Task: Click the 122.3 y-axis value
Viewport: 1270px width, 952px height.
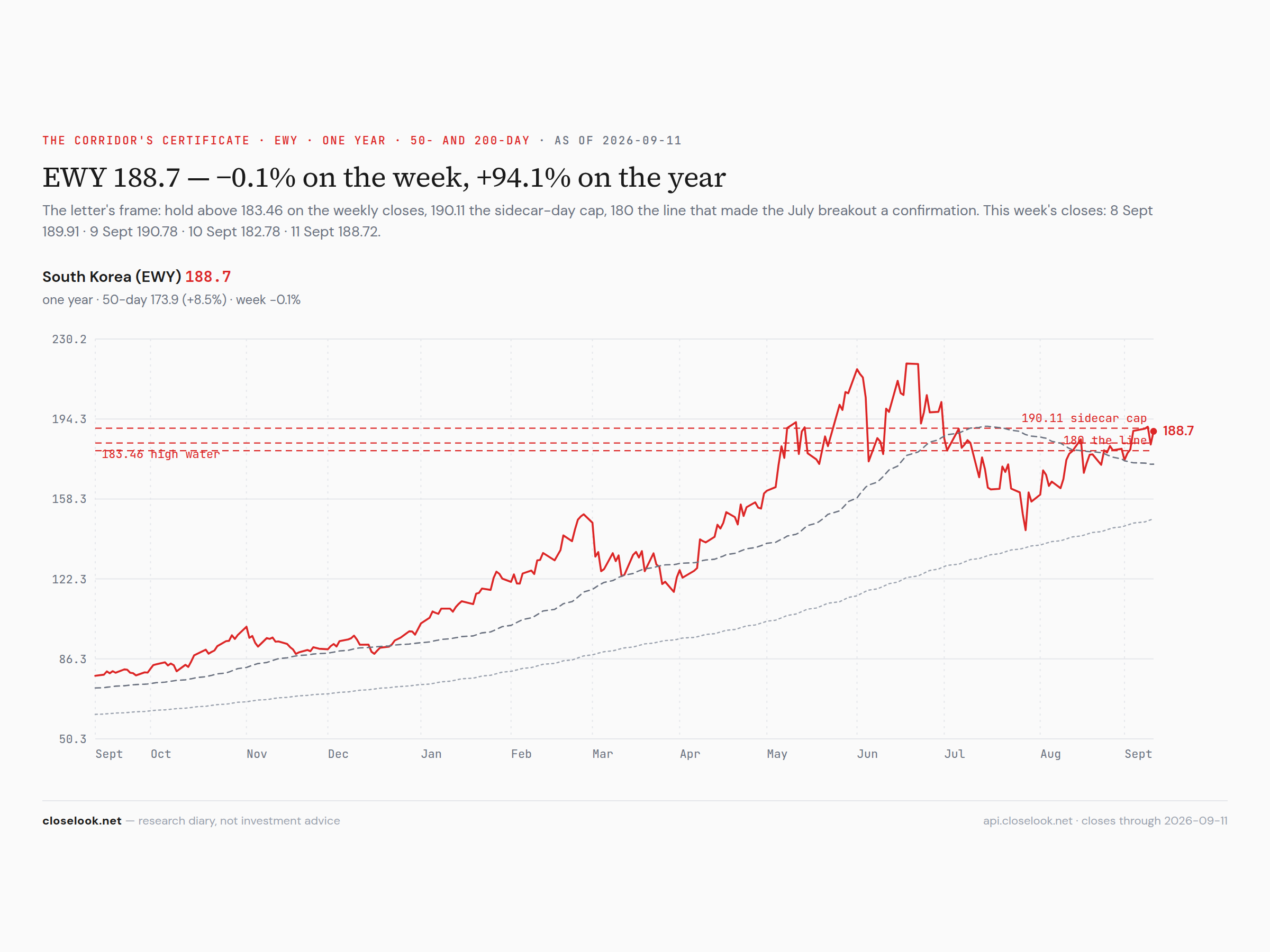Action: pyautogui.click(x=69, y=579)
